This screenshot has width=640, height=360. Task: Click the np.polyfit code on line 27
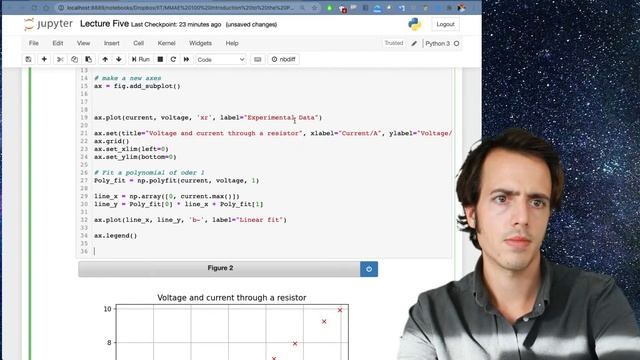click(x=176, y=180)
